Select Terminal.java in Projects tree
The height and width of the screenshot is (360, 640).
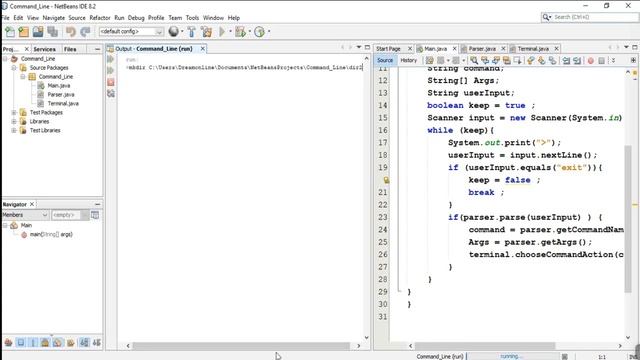(63, 104)
